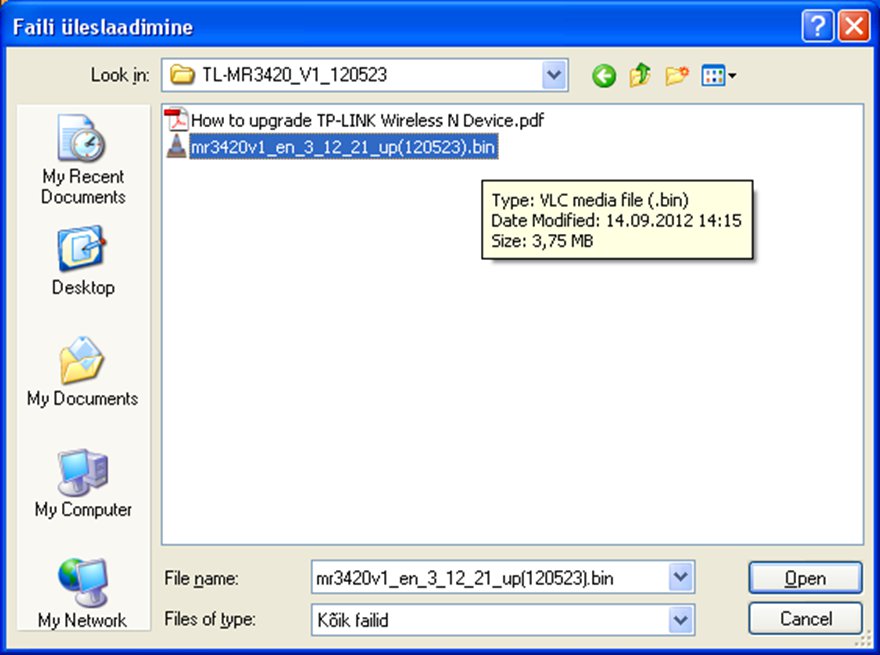Select the PDF file icon
Viewport: 880px width, 655px height.
[176, 120]
